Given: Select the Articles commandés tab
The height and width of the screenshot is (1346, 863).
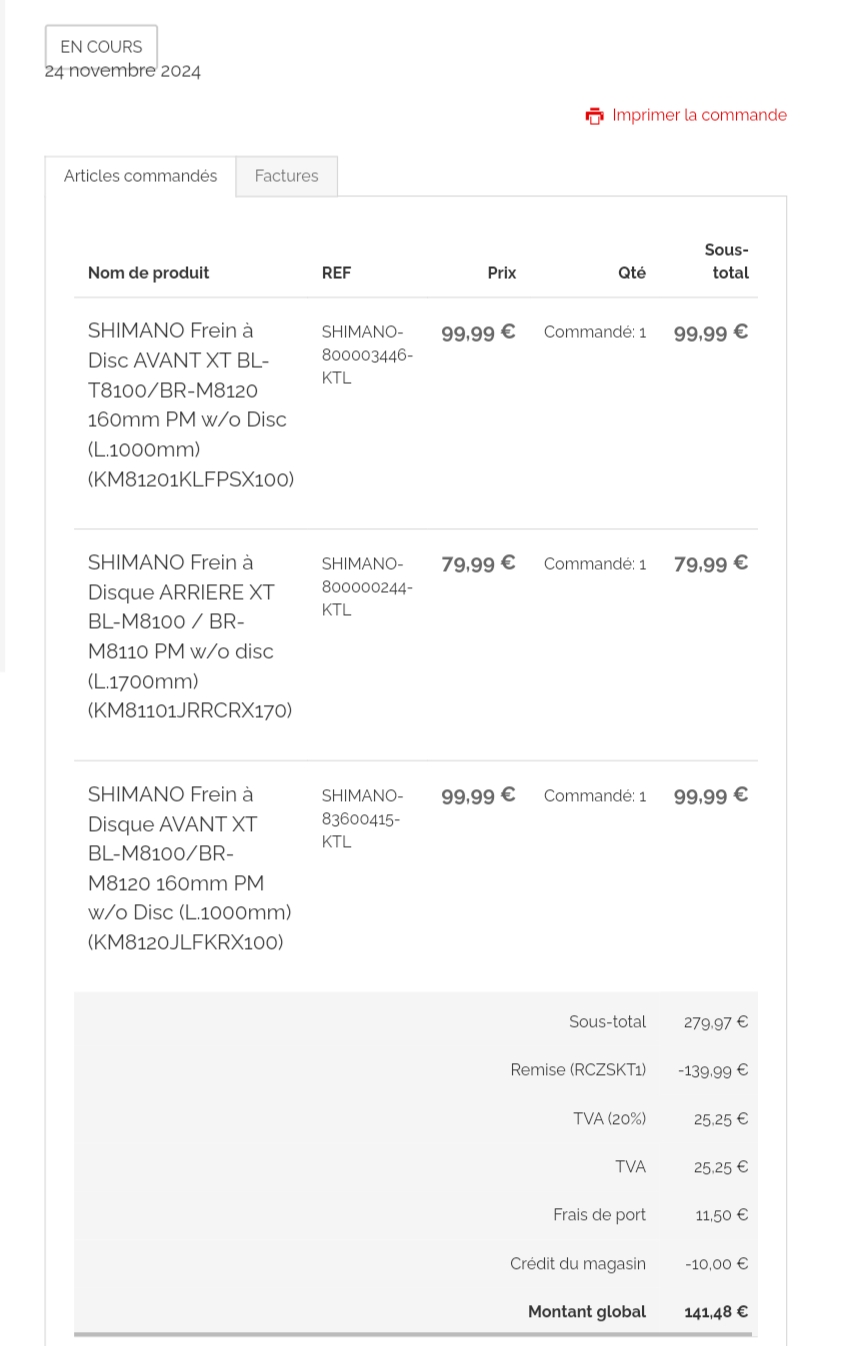Looking at the screenshot, I should [x=140, y=176].
